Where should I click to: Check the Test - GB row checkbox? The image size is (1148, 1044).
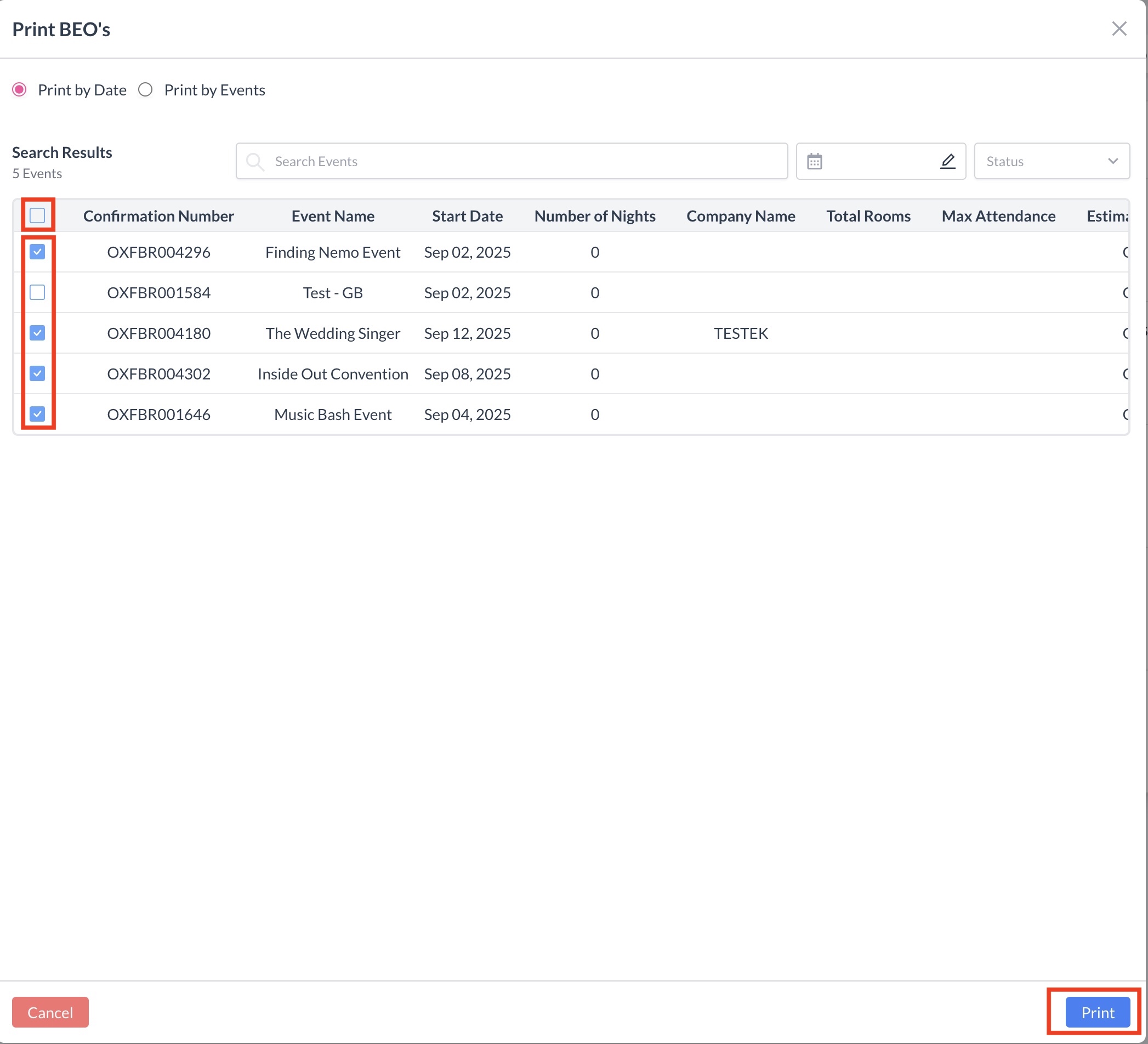pos(38,292)
